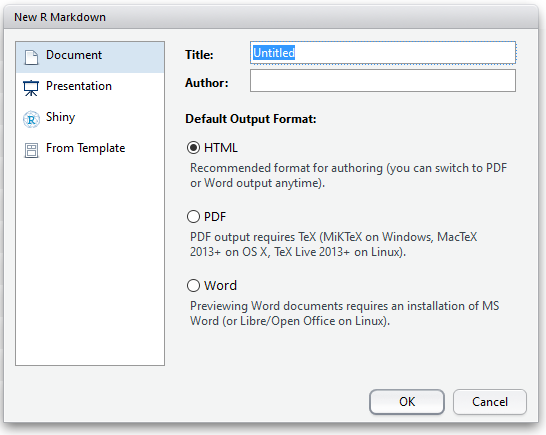Image resolution: width=546 pixels, height=435 pixels.
Task: Choose the Presentation label in sidebar
Action: [79, 86]
